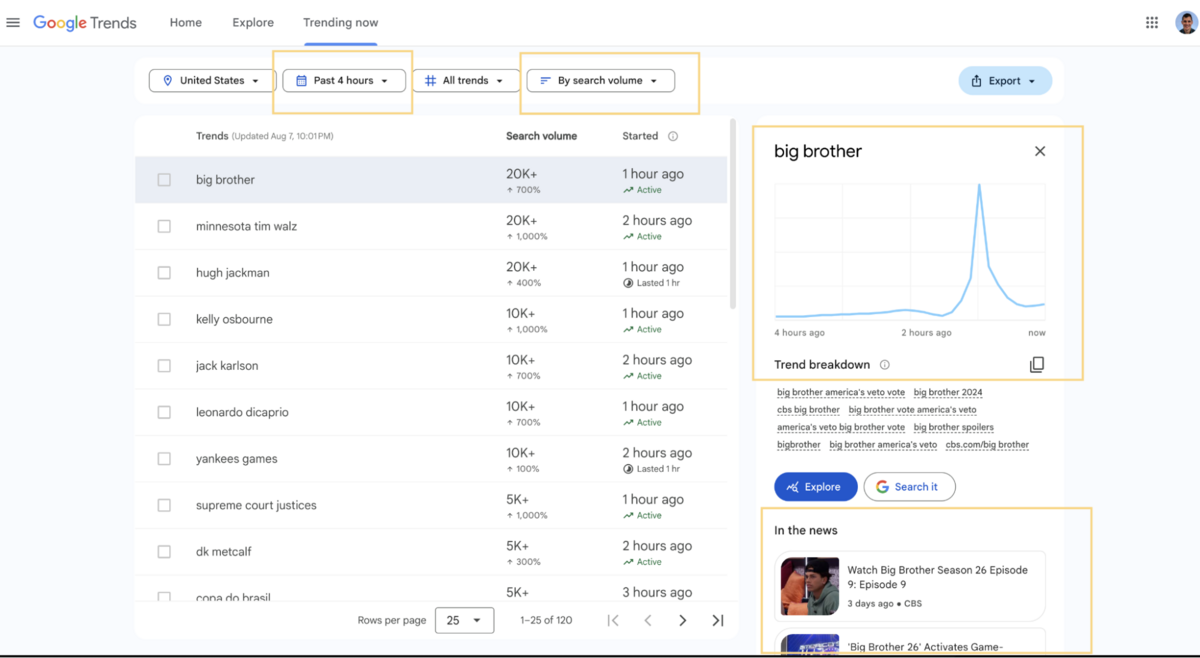The image size is (1200, 658).
Task: Go to the next page of trends
Action: [683, 620]
